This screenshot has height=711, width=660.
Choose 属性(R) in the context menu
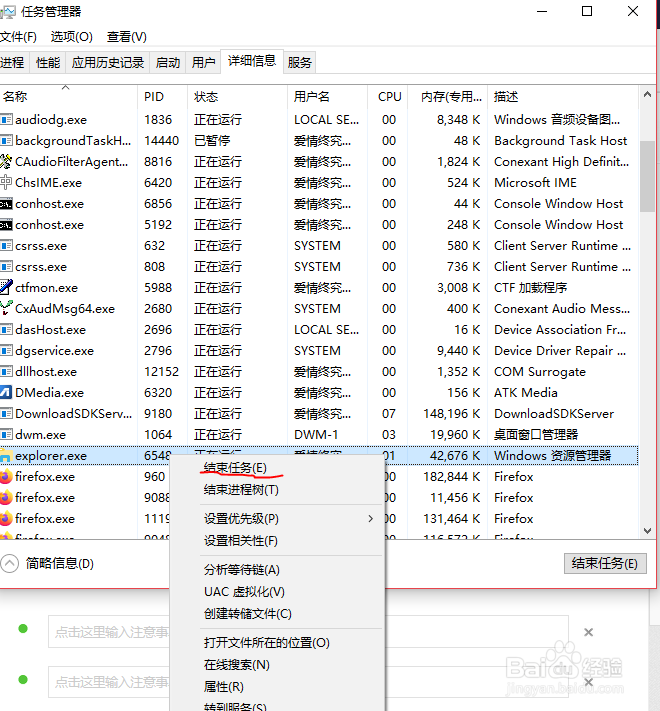coord(223,687)
